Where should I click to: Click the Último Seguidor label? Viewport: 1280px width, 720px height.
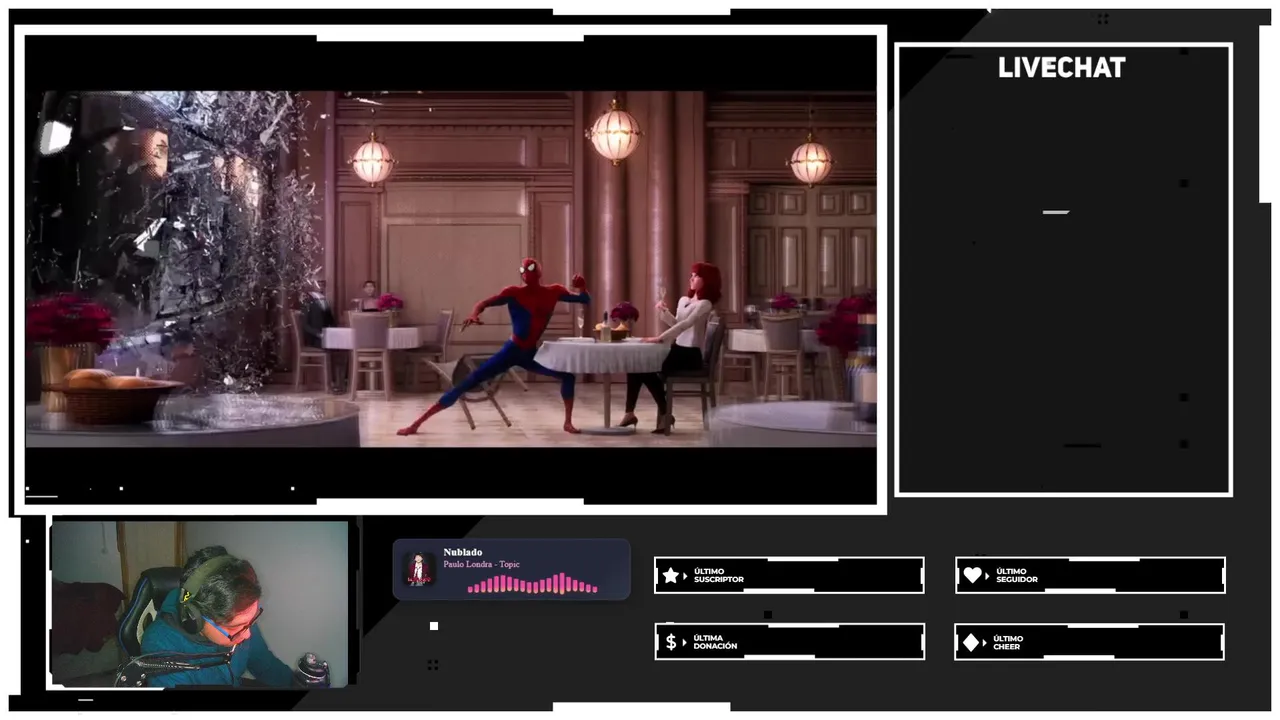[1015, 575]
